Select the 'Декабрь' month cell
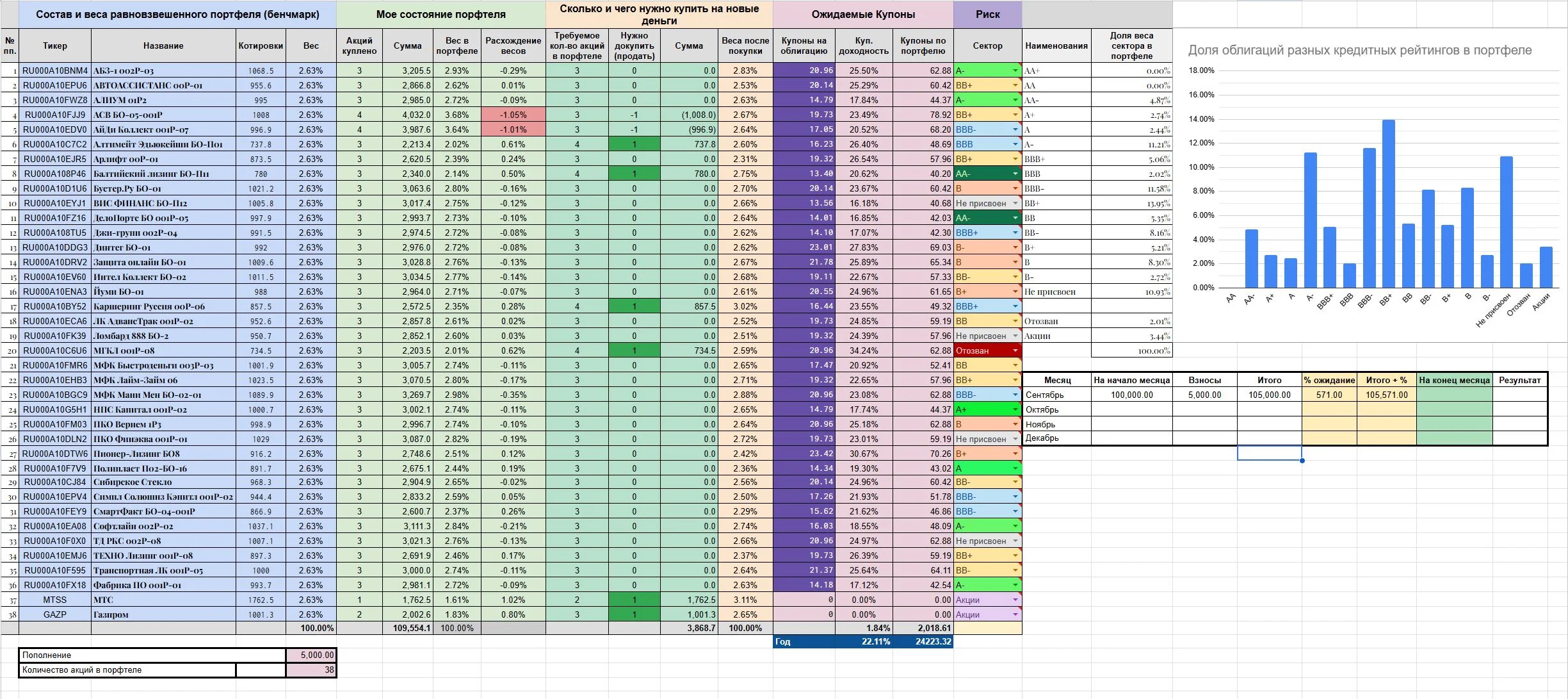1568x699 pixels. point(1056,438)
